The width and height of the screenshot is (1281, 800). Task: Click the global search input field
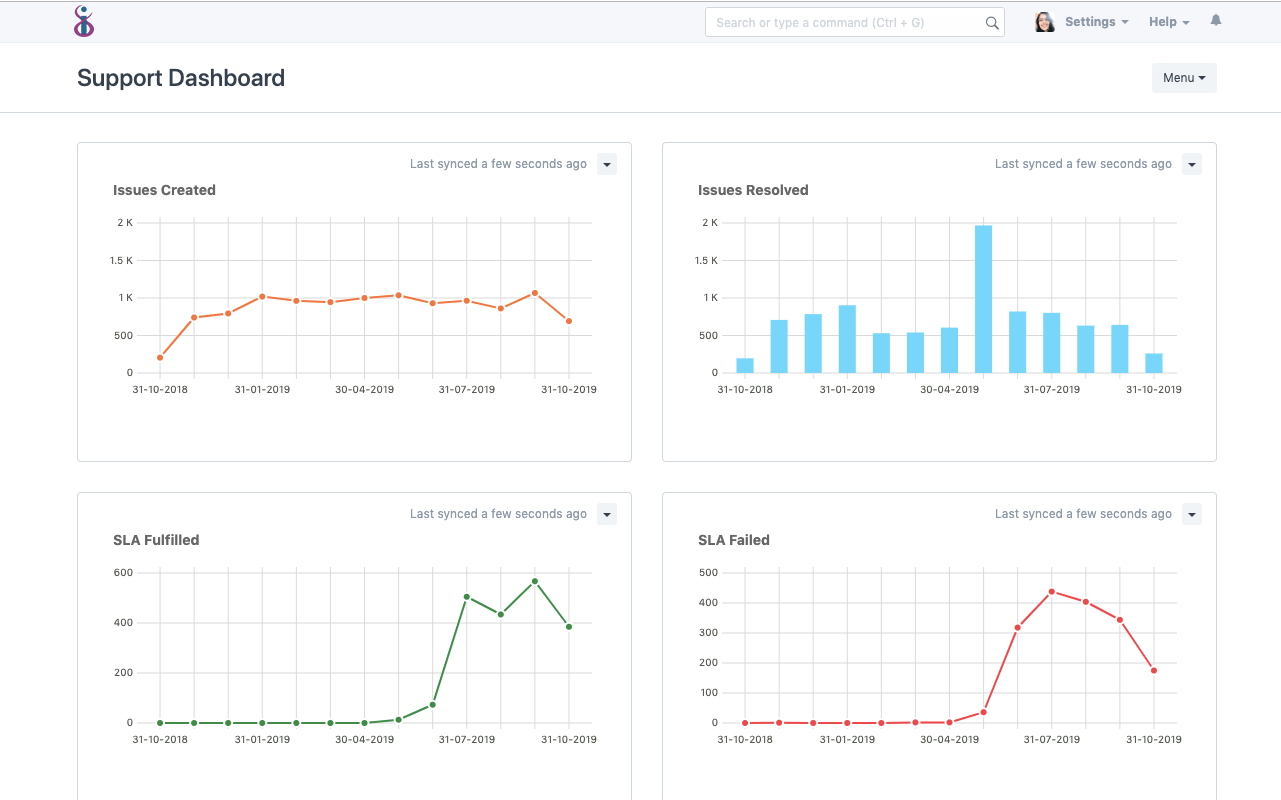click(850, 21)
